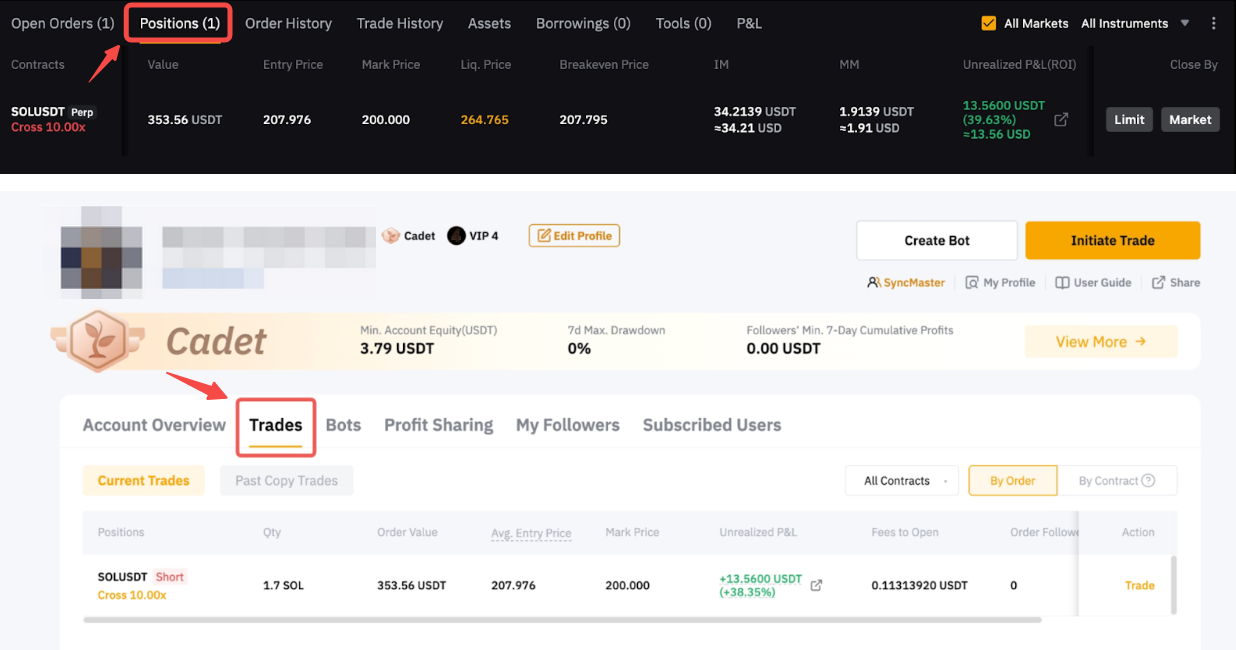Viewport: 1236px width, 650px height.
Task: Uncheck the All Markets checkbox
Action: coord(989,23)
